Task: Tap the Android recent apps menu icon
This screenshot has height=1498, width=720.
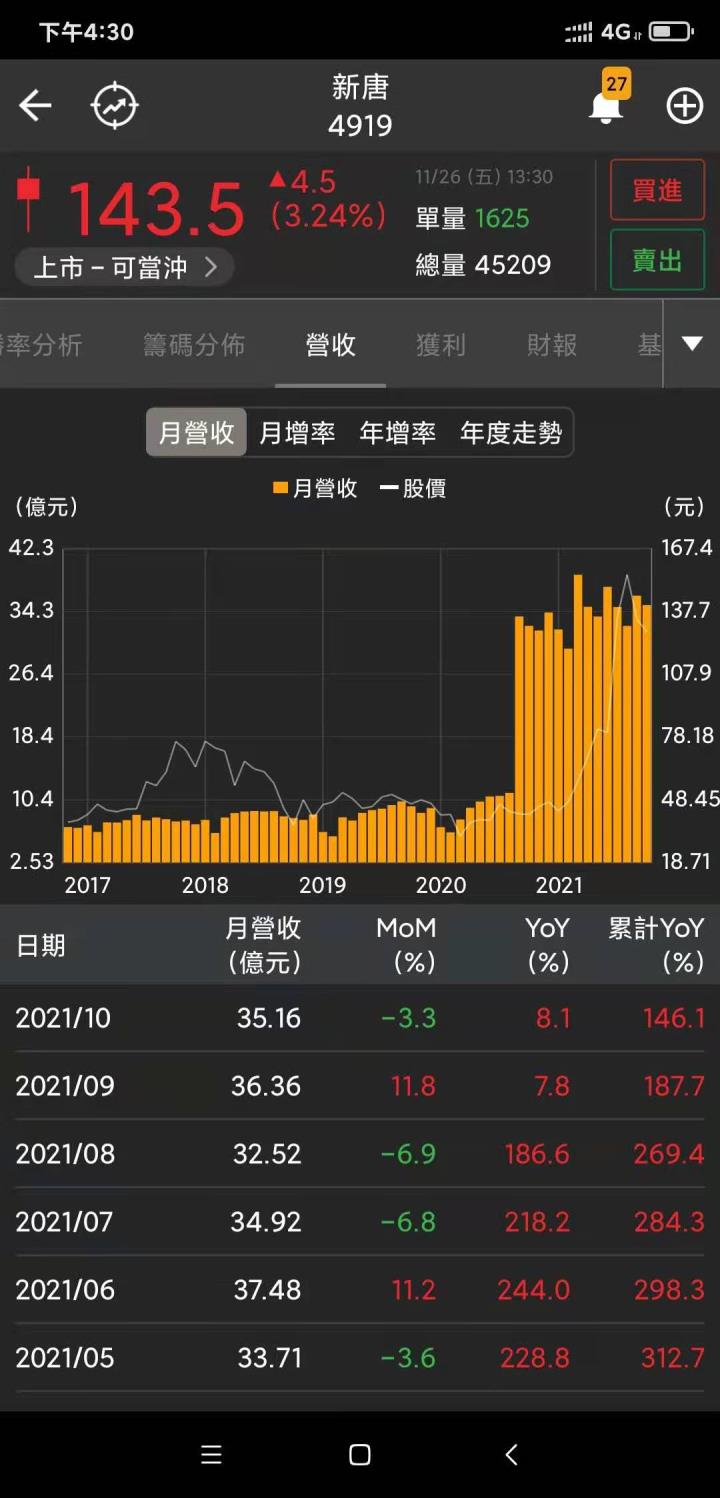Action: click(x=211, y=1455)
